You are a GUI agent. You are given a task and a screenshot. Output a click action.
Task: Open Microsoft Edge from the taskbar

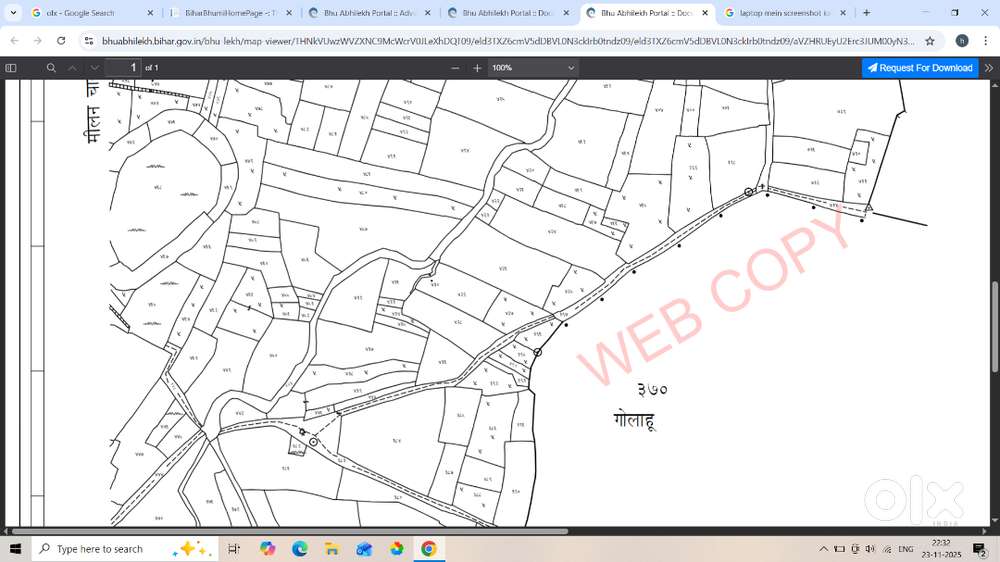pos(299,549)
